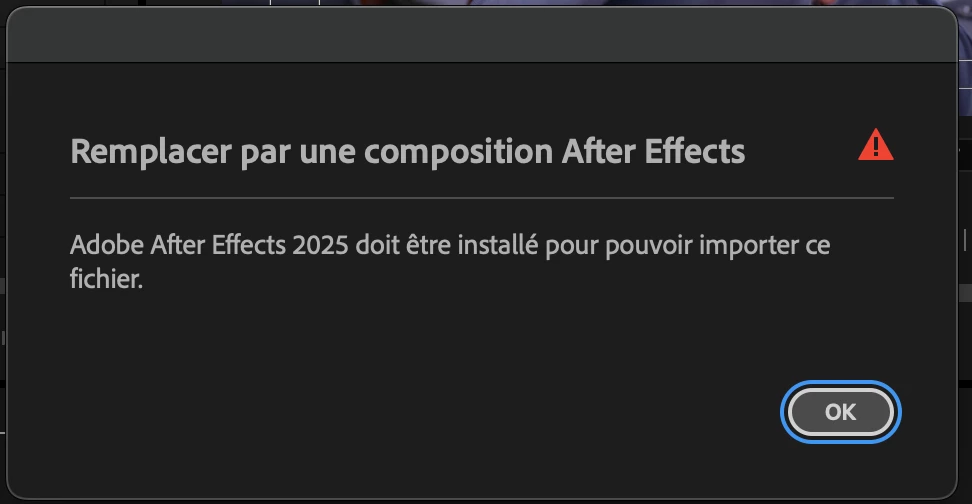This screenshot has height=504, width=972.
Task: Click the heading 'Remplacer par une composition After Effects'
Action: [407, 151]
